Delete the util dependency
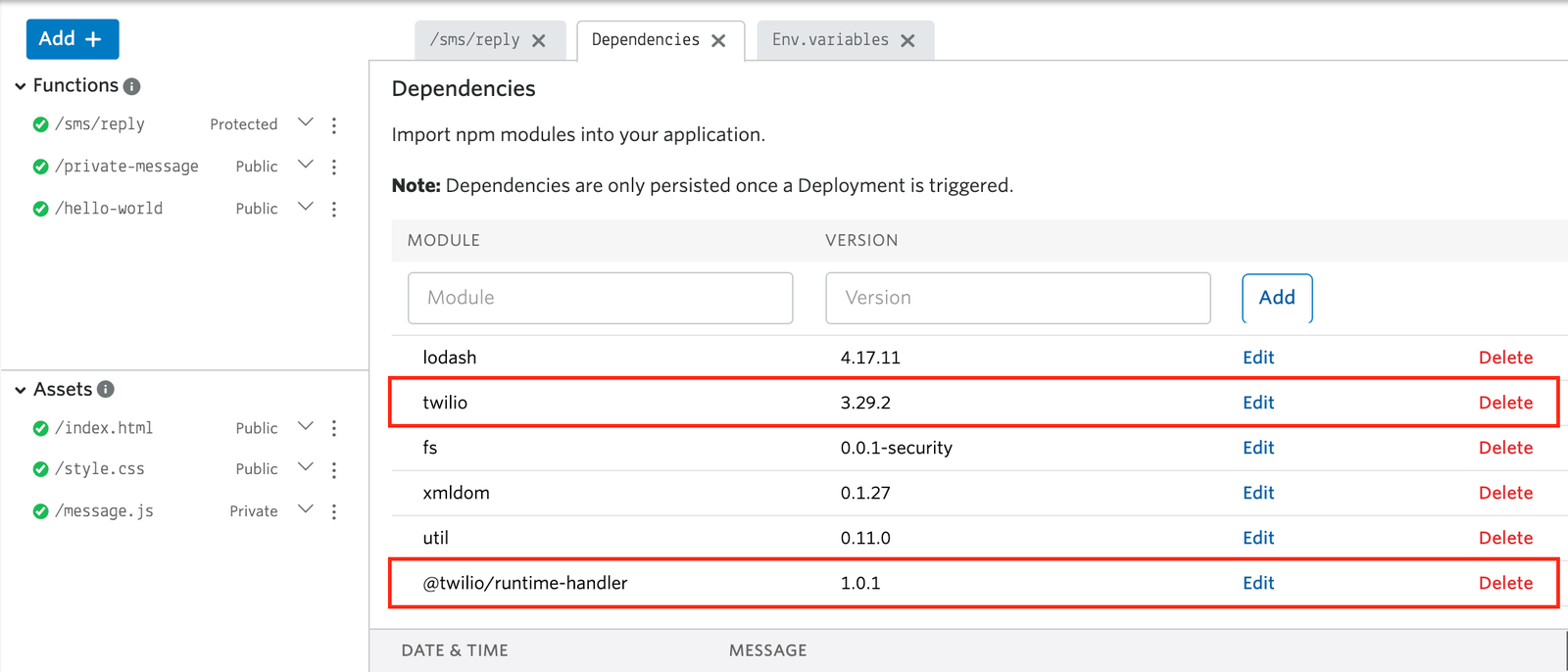 tap(1505, 538)
